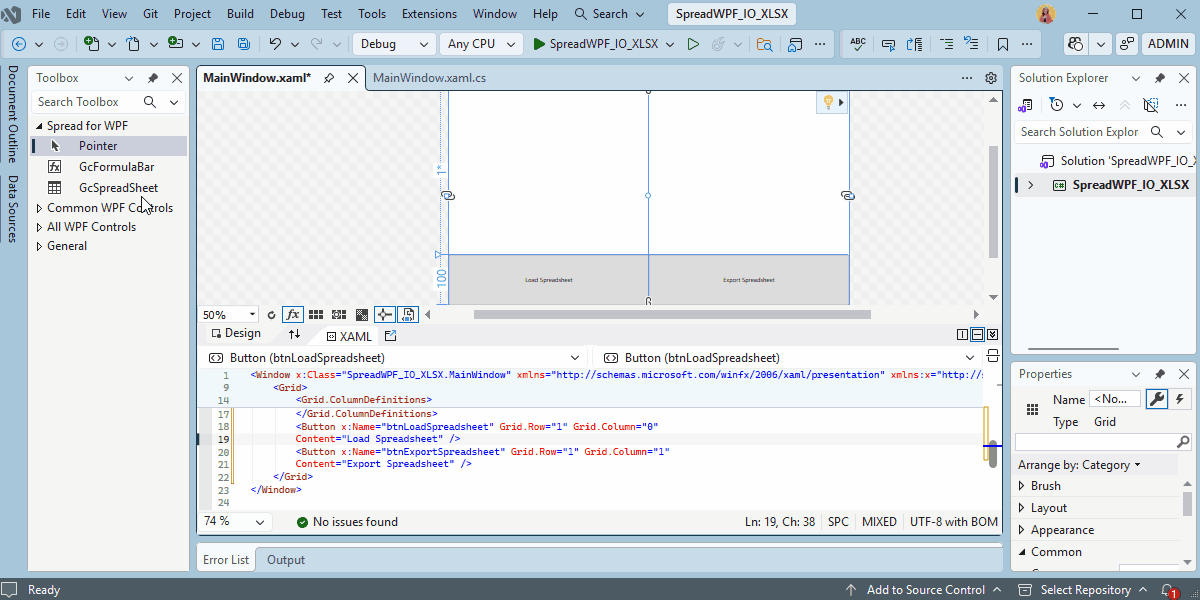1200x600 pixels.
Task: Start debugging SpreadWPF_IO_XLSX with green play button
Action: click(595, 44)
